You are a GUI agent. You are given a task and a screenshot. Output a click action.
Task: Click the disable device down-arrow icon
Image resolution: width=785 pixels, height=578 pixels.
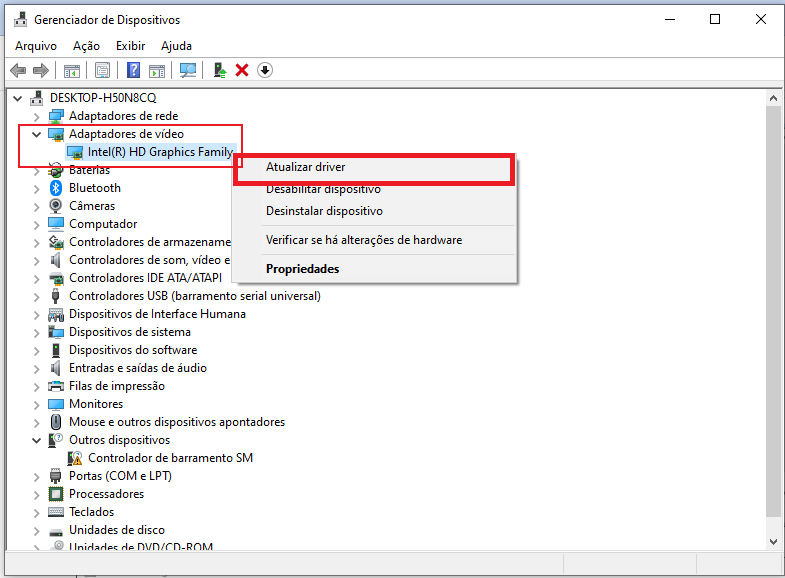tap(265, 70)
